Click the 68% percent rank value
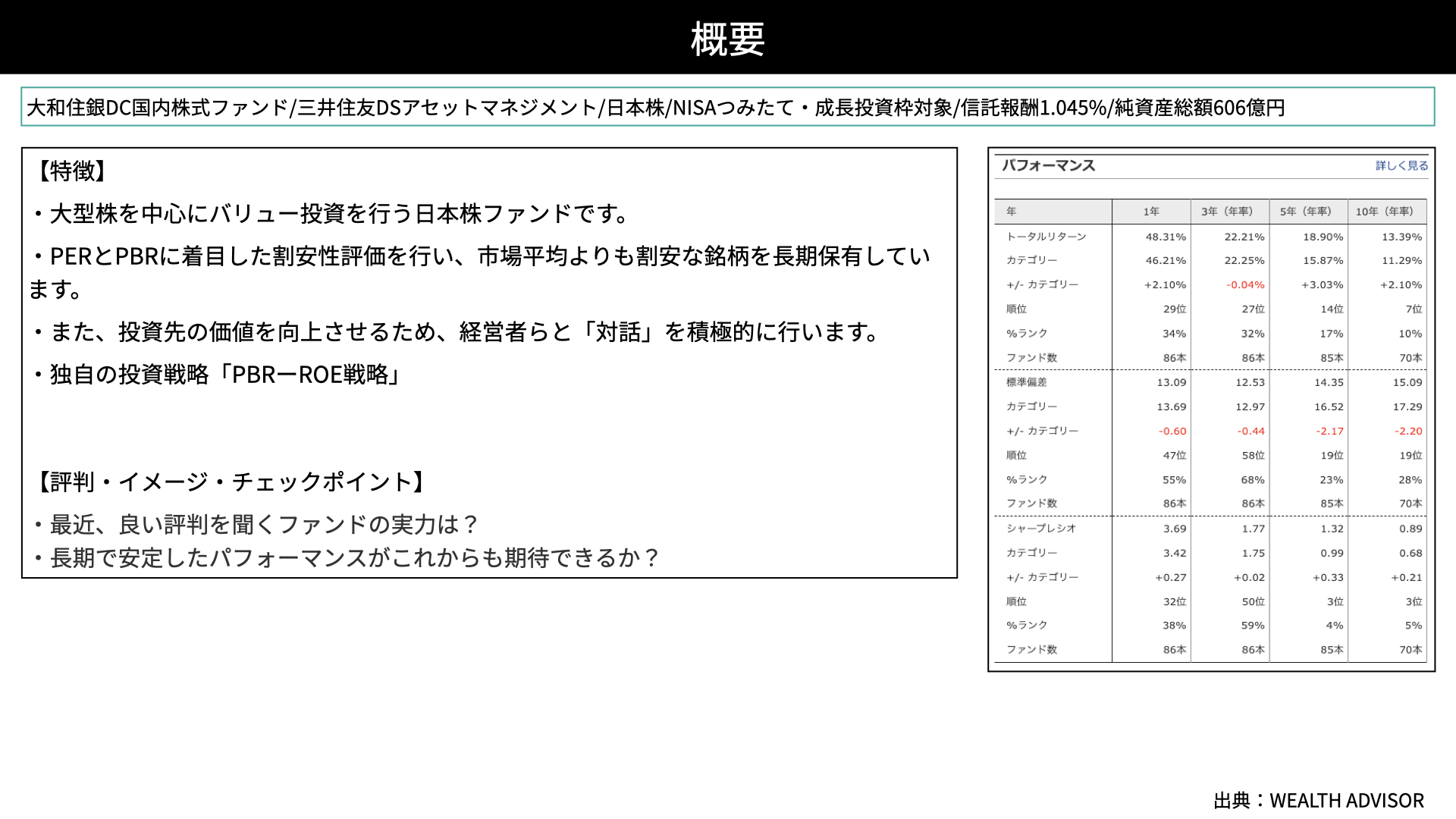 pyautogui.click(x=1253, y=480)
